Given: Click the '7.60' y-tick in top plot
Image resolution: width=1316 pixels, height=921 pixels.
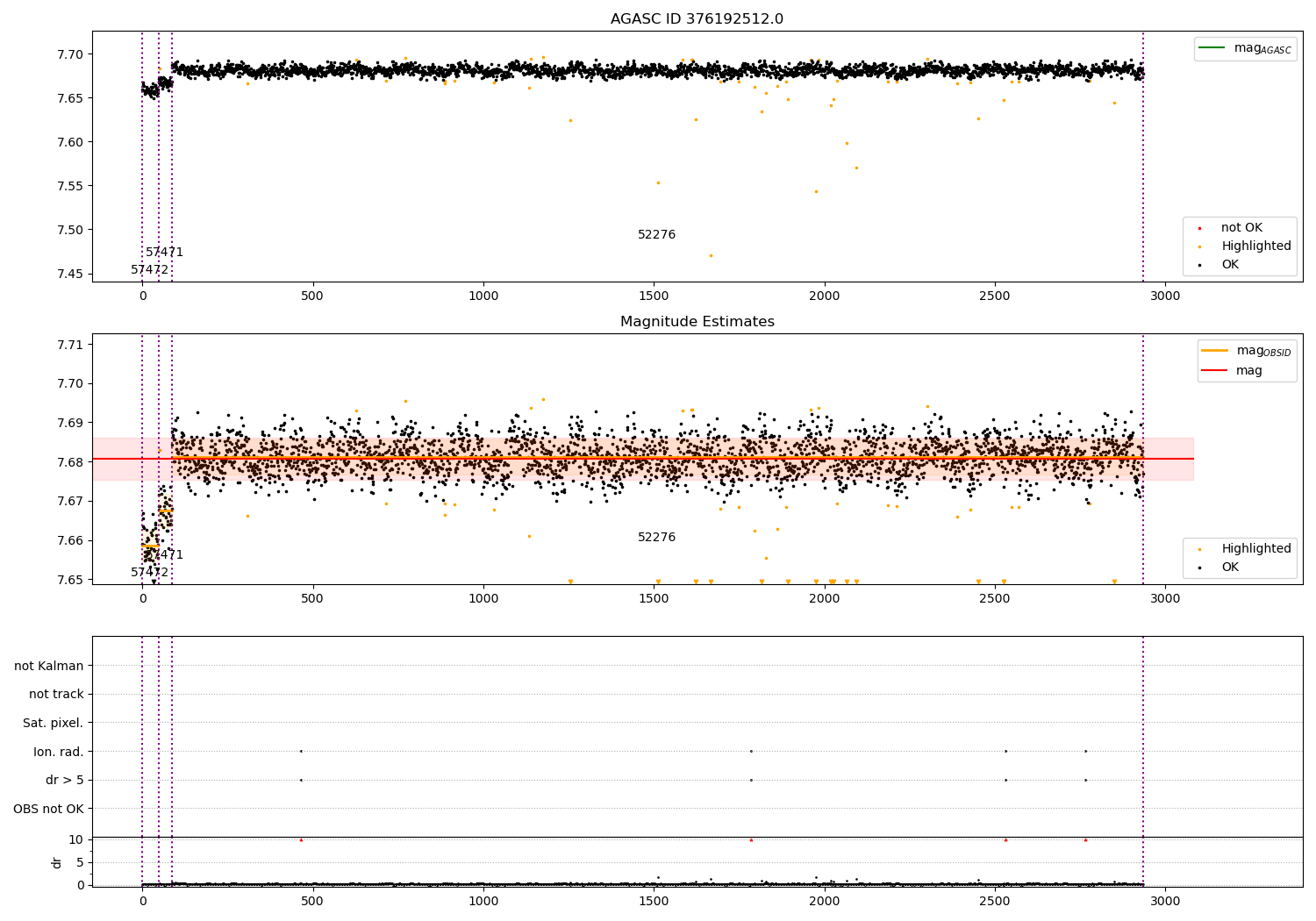Looking at the screenshot, I should 70,142.
